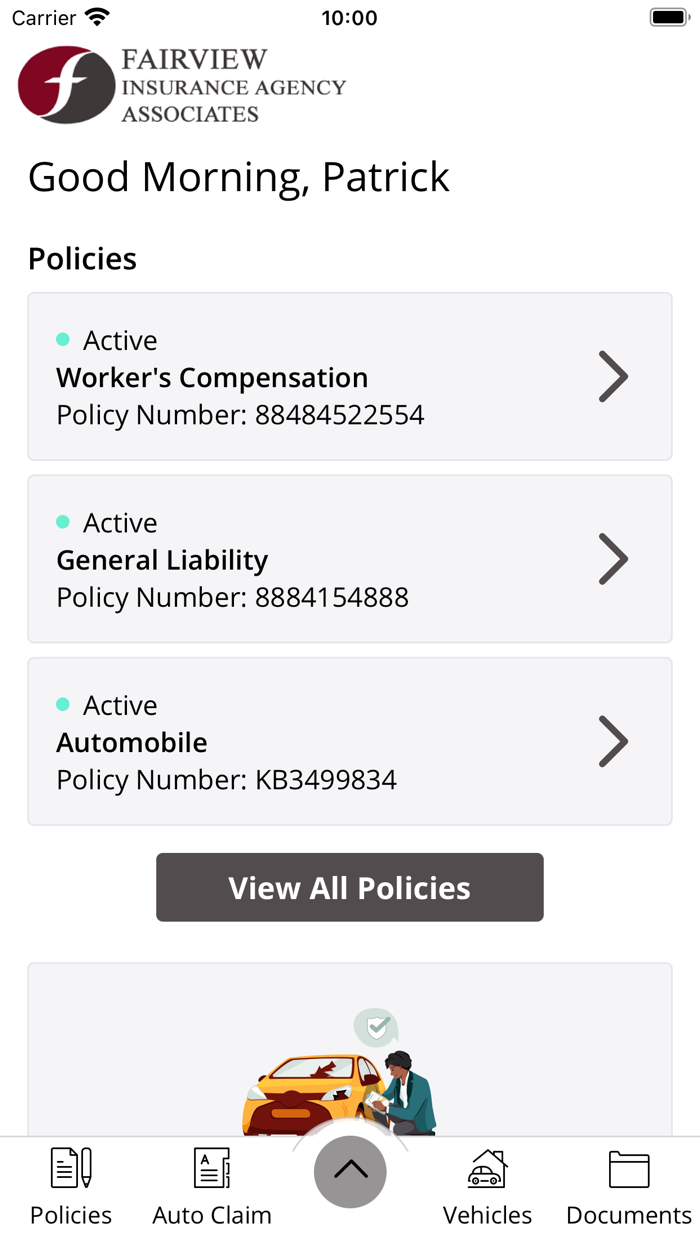Viewport: 700px width, 1244px height.
Task: Switch to the Documents tab label
Action: click(629, 1215)
